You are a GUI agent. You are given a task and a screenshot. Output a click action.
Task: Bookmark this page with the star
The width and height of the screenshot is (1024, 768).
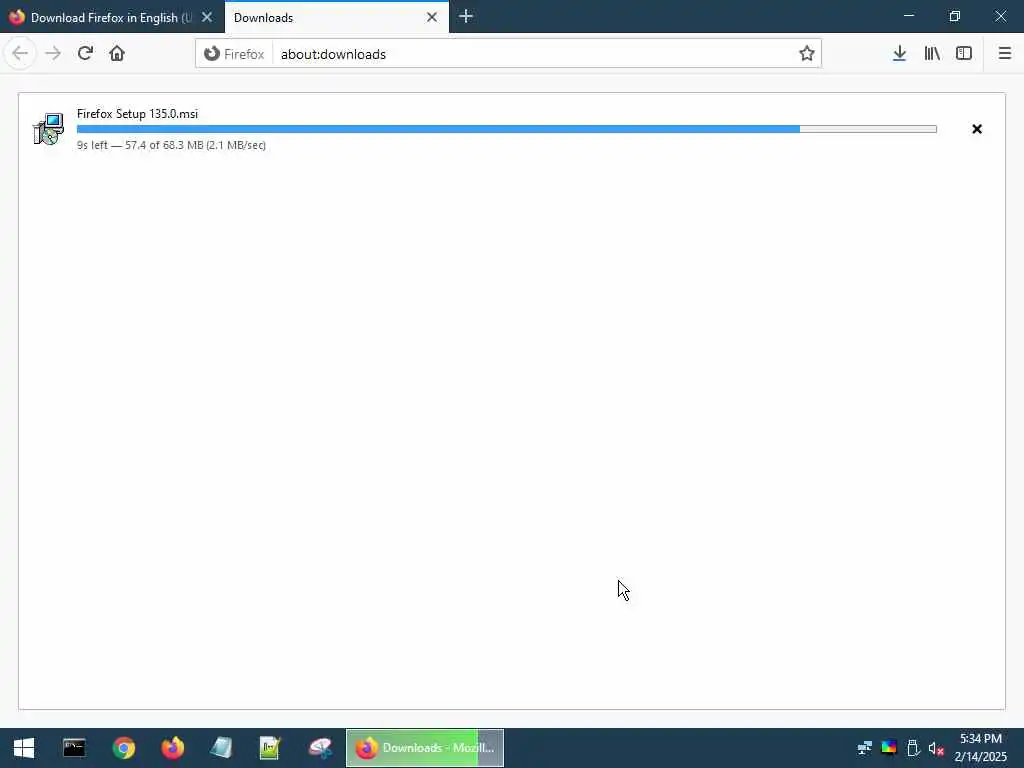807,54
